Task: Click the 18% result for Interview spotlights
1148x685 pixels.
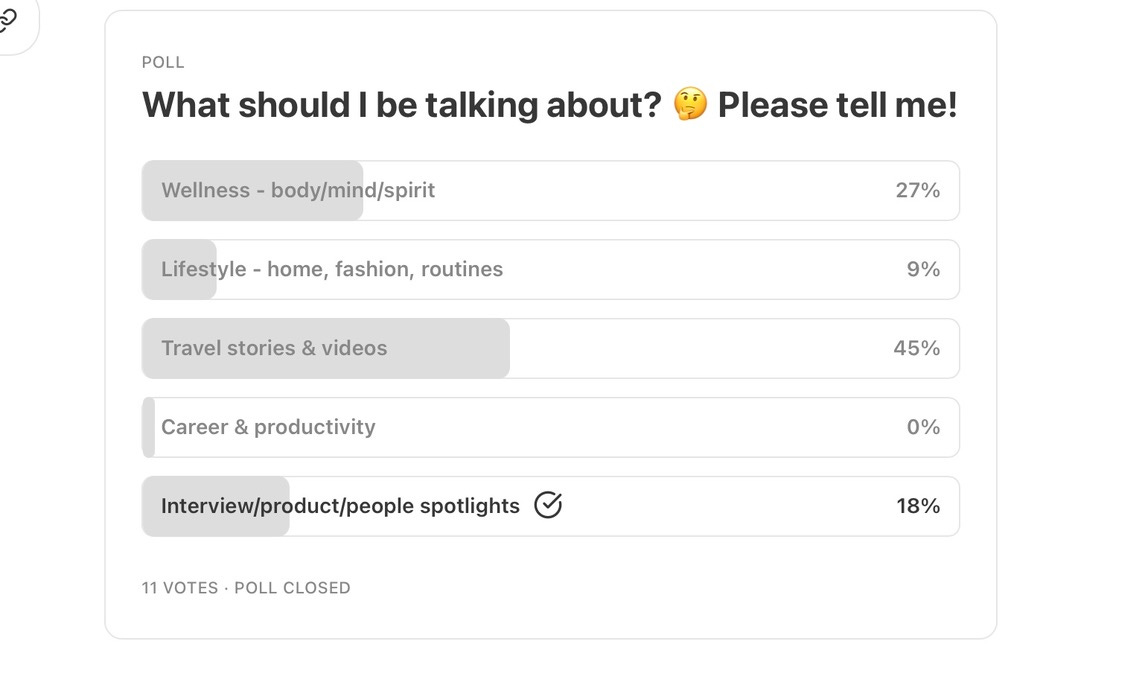Action: [918, 506]
